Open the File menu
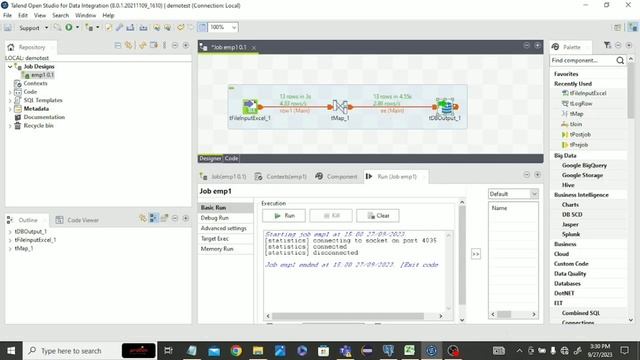The image size is (640, 360). point(7,15)
